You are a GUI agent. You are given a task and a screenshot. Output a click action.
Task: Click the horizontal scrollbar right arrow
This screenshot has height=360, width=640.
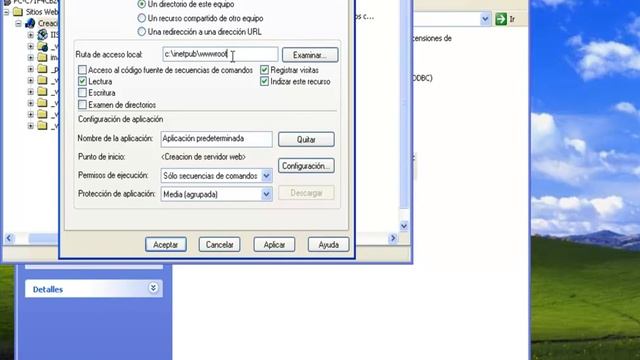(x=393, y=238)
